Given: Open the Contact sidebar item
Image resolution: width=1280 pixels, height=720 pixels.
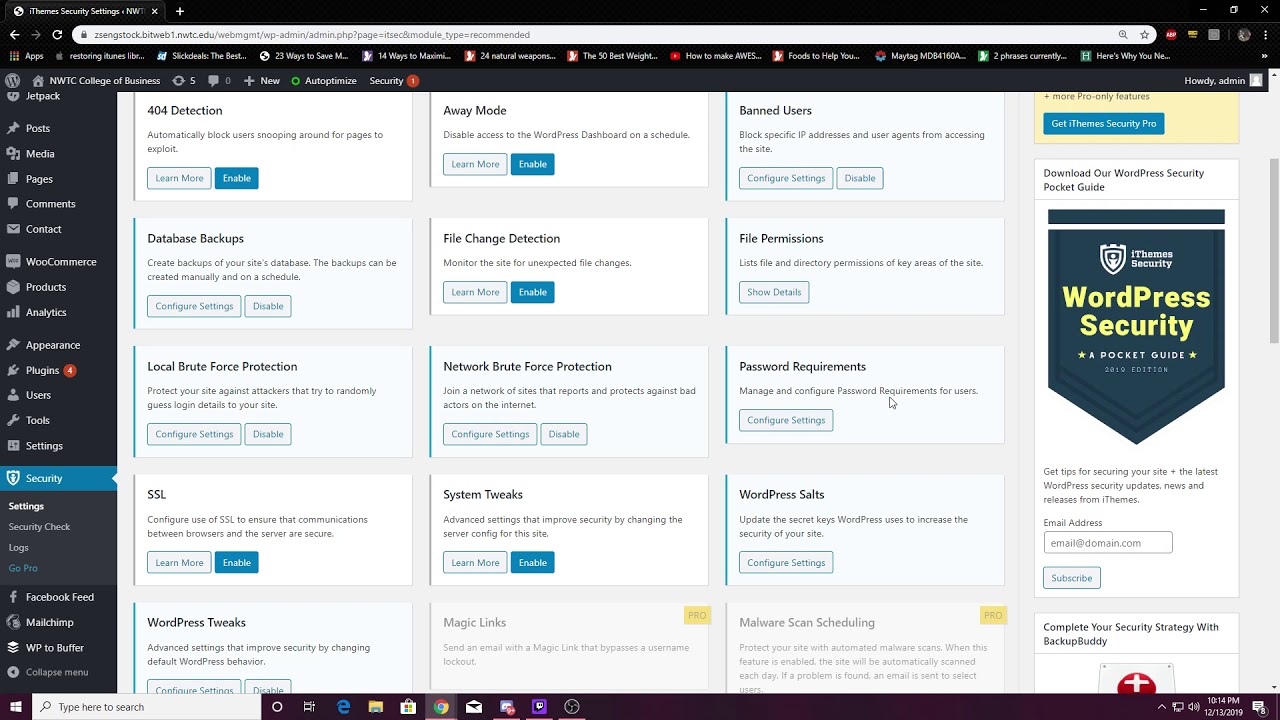Looking at the screenshot, I should pos(43,229).
